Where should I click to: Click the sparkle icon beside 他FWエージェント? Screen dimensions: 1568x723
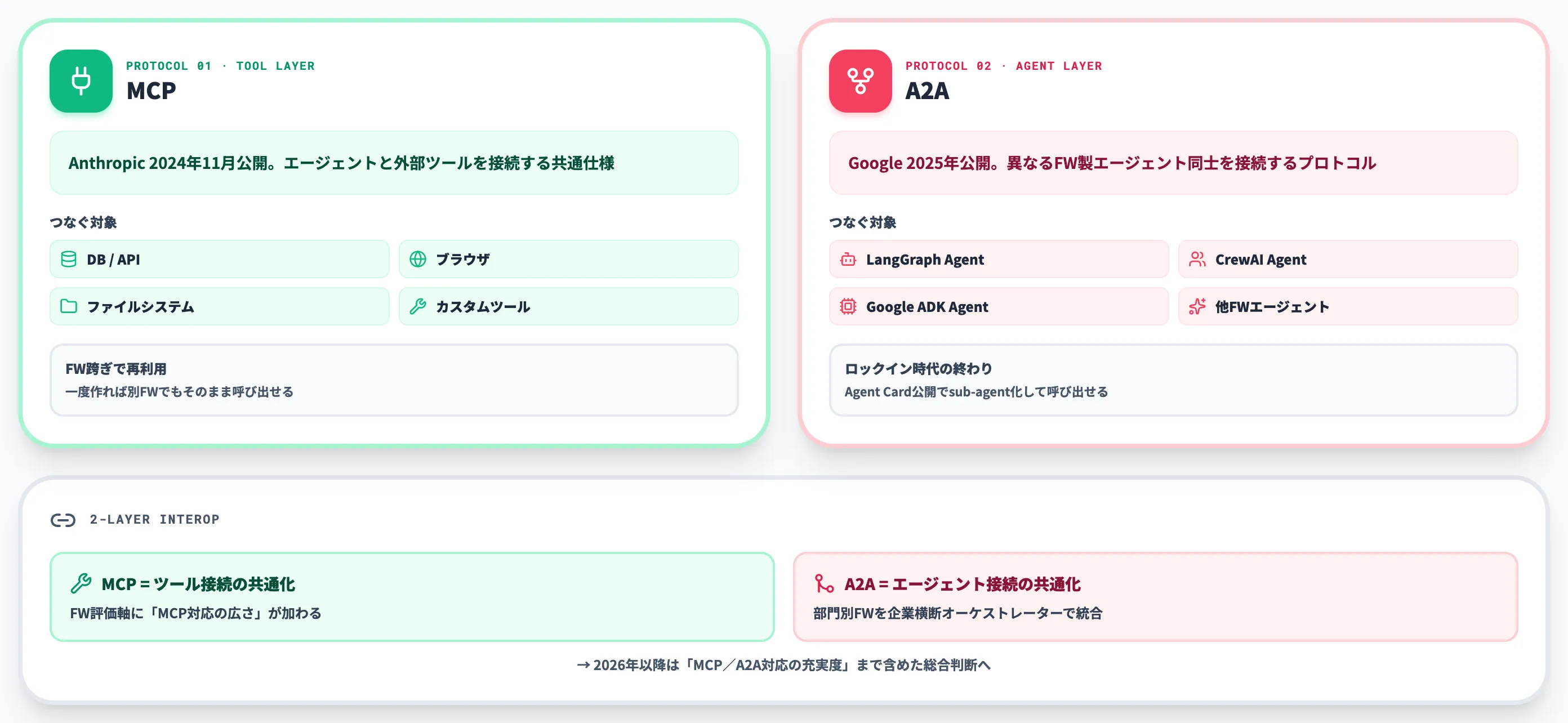[1197, 306]
